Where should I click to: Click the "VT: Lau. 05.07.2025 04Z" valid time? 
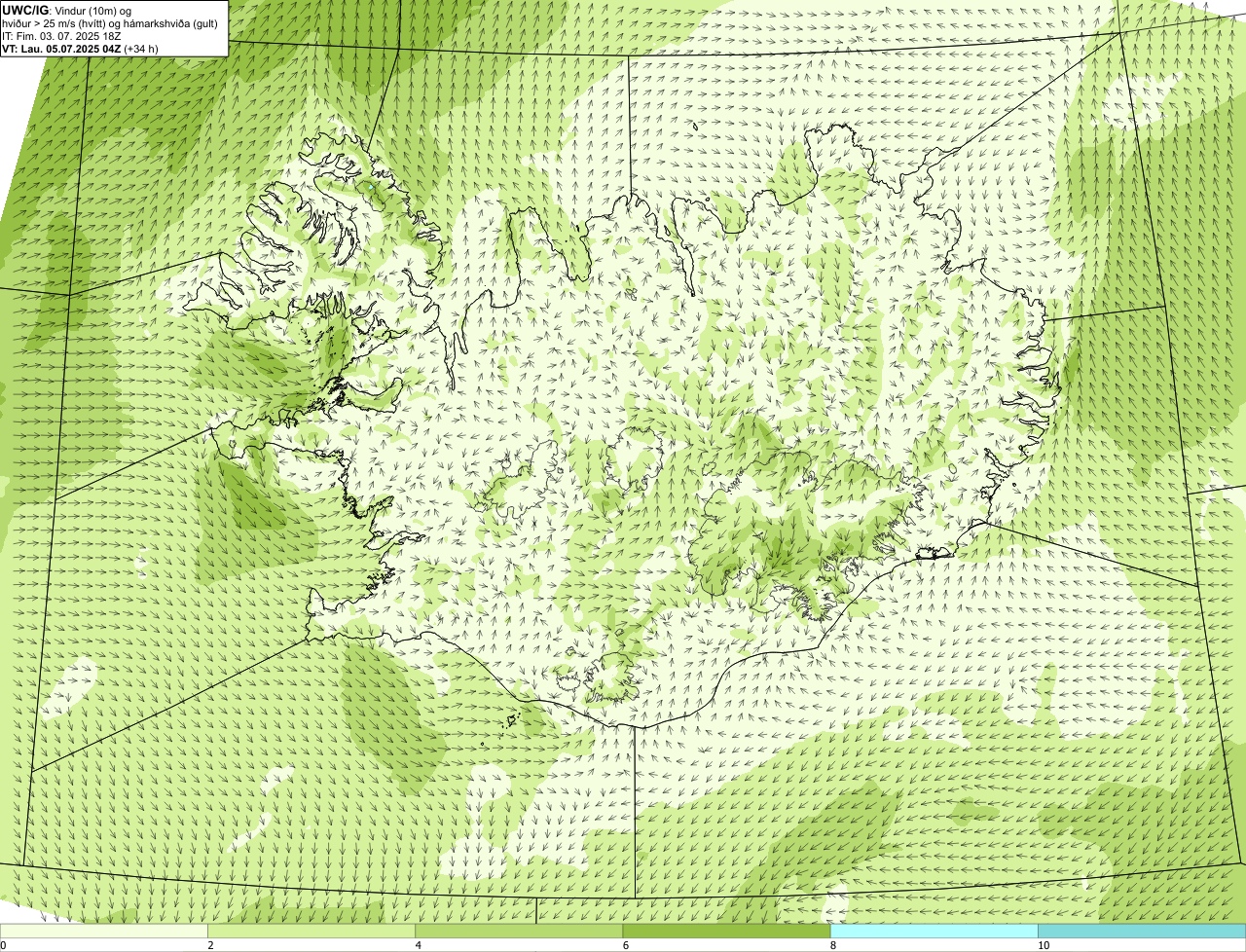(62, 48)
